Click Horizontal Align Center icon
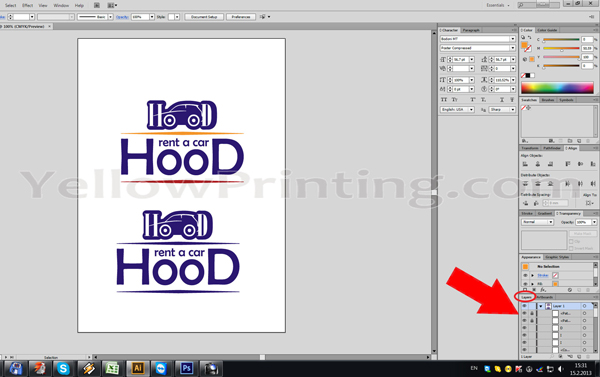Viewport: 600px width, 377px height. tap(538, 164)
